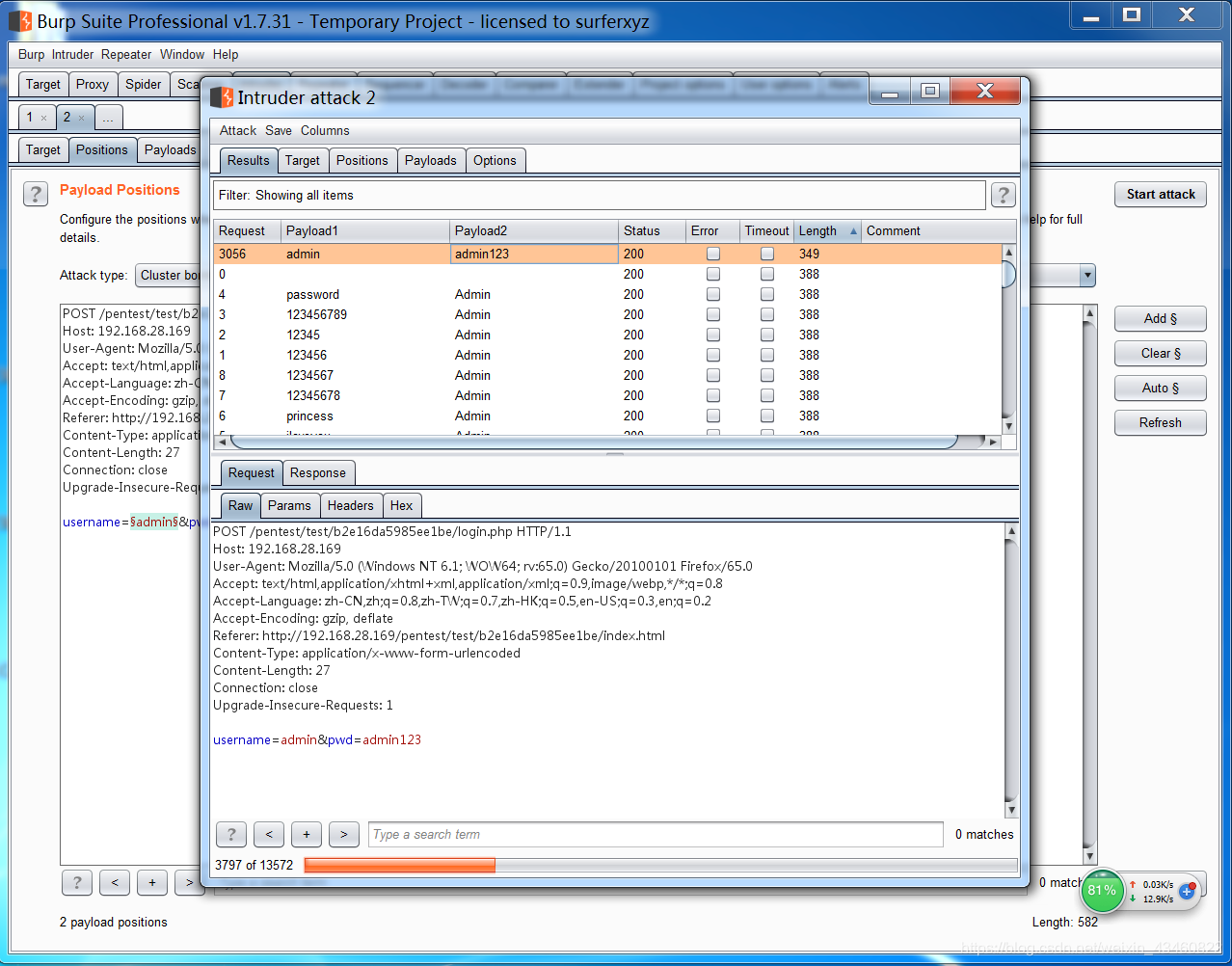This screenshot has width=1232, height=966.
Task: Click help icon beside Payload Positions heading
Action: 36,194
